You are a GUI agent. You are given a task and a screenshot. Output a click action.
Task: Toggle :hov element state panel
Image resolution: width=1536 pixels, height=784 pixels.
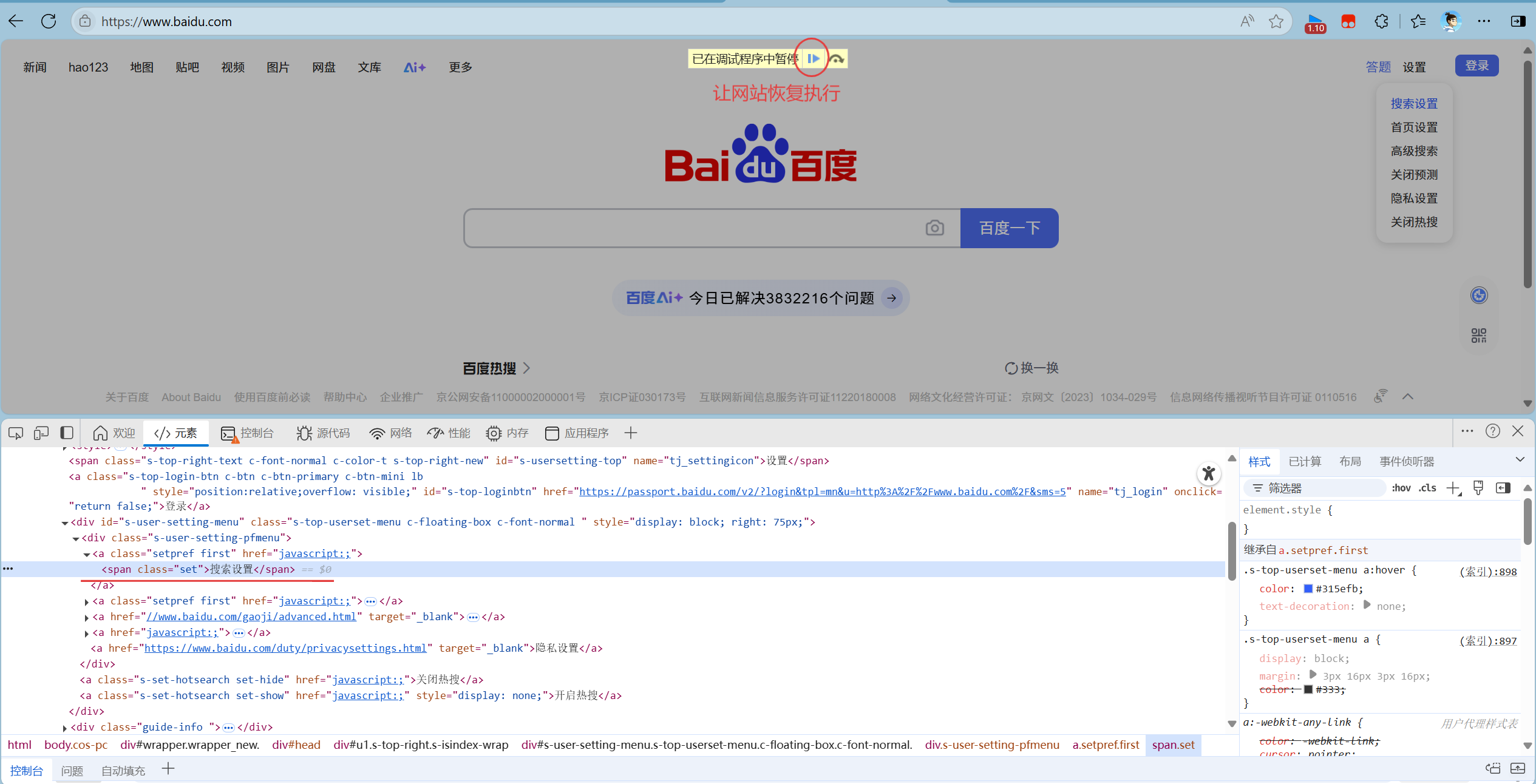point(1401,488)
